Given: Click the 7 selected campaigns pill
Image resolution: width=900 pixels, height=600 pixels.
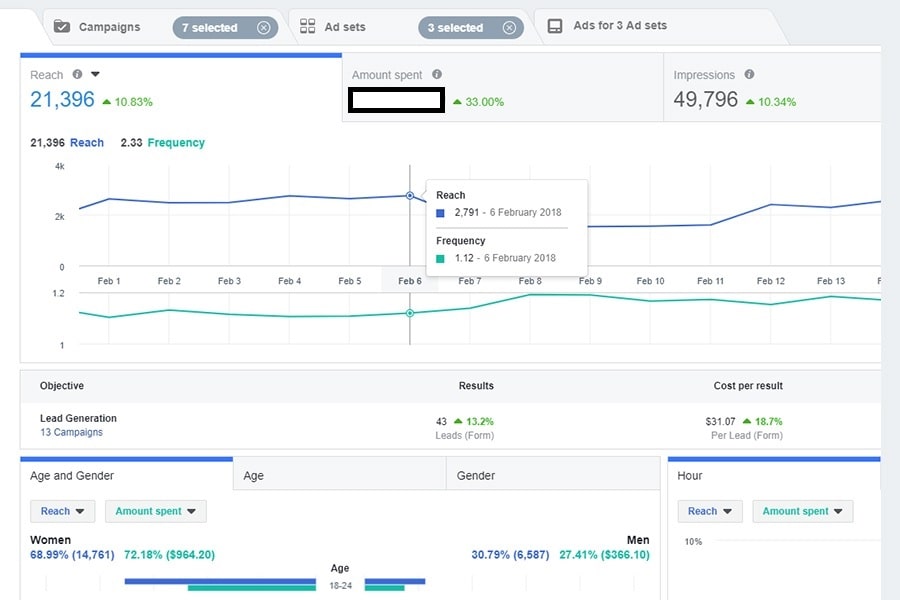Looking at the screenshot, I should click(x=225, y=28).
